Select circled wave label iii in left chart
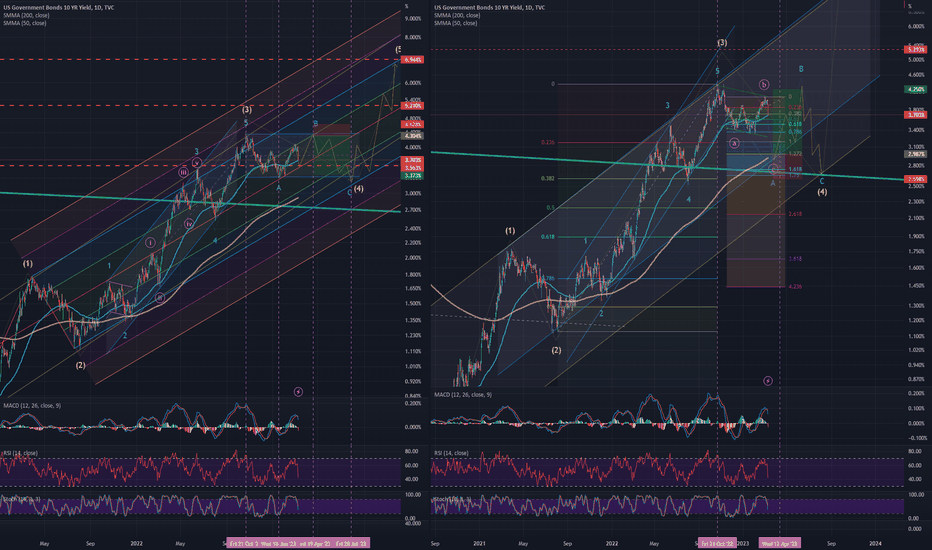Viewport: 932px width, 550px height. click(x=184, y=172)
